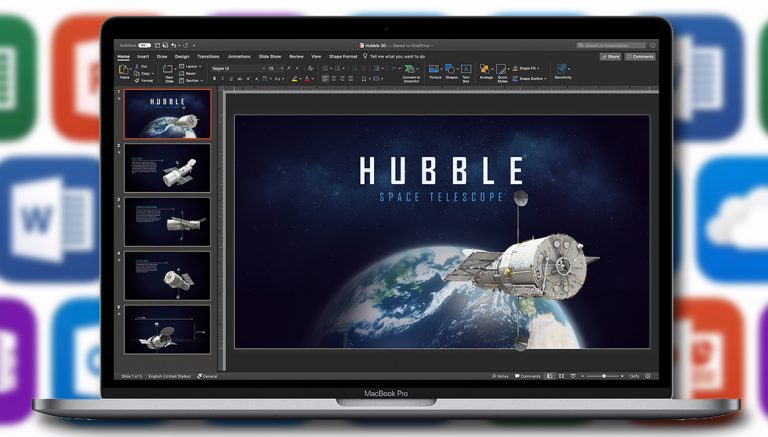Click Convert to SmartArt

coord(411,73)
